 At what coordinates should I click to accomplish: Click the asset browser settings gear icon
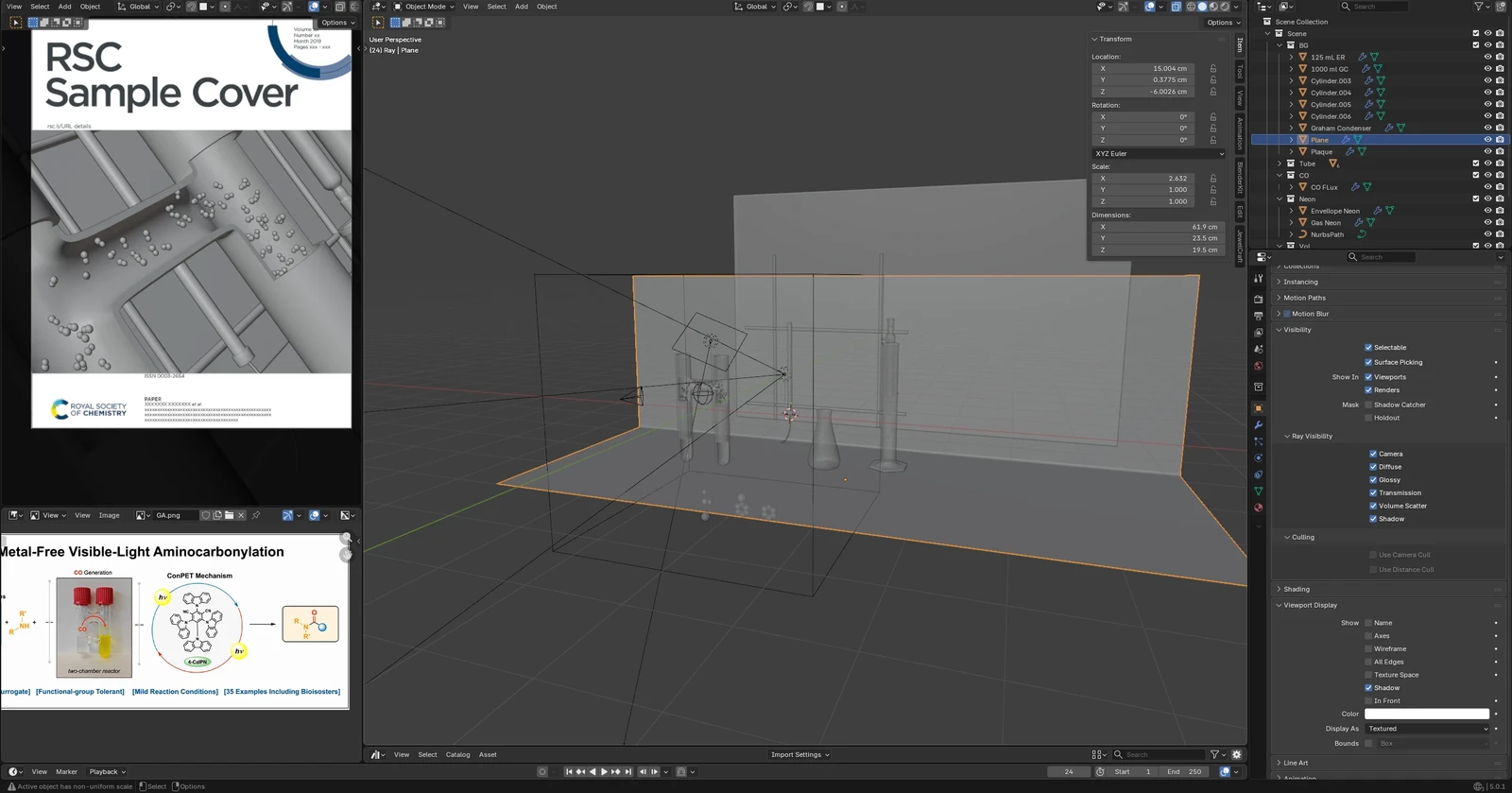(1236, 754)
